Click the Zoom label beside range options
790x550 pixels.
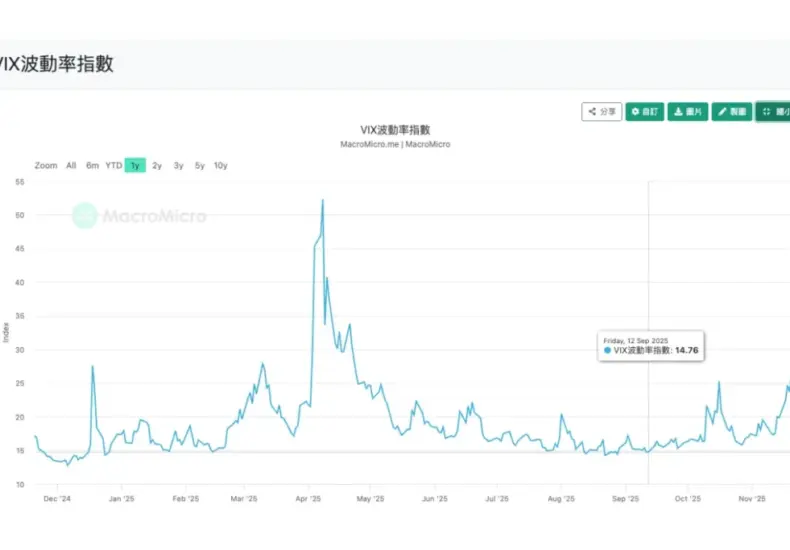(46, 165)
